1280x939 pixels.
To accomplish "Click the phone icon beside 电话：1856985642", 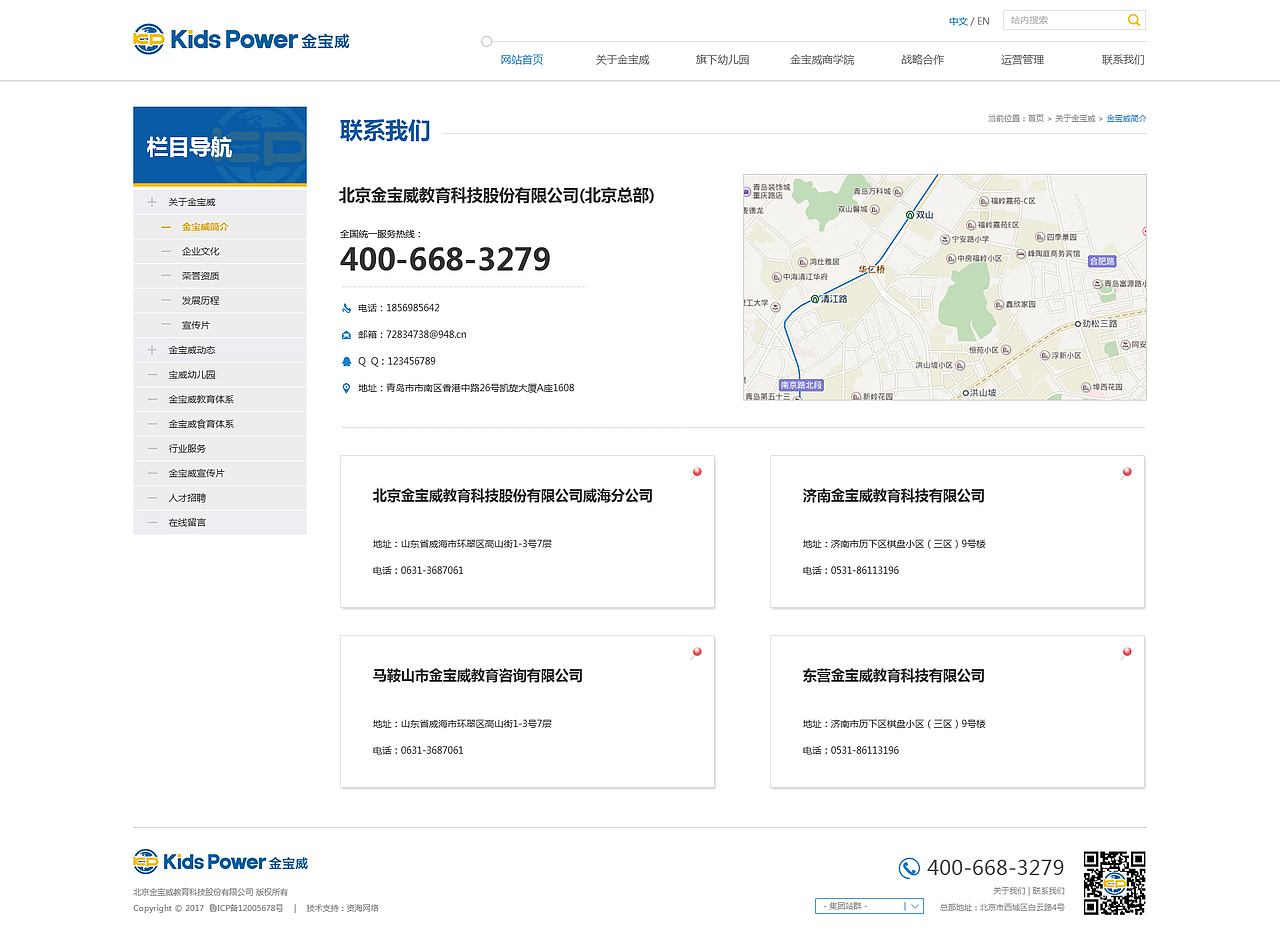I will [x=346, y=308].
